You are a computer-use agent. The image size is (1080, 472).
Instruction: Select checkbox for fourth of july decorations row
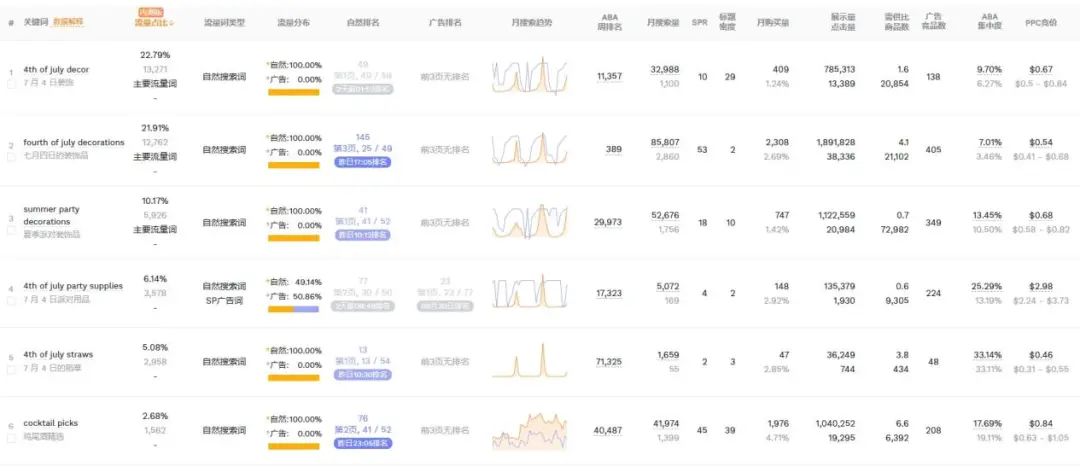[x=11, y=155]
